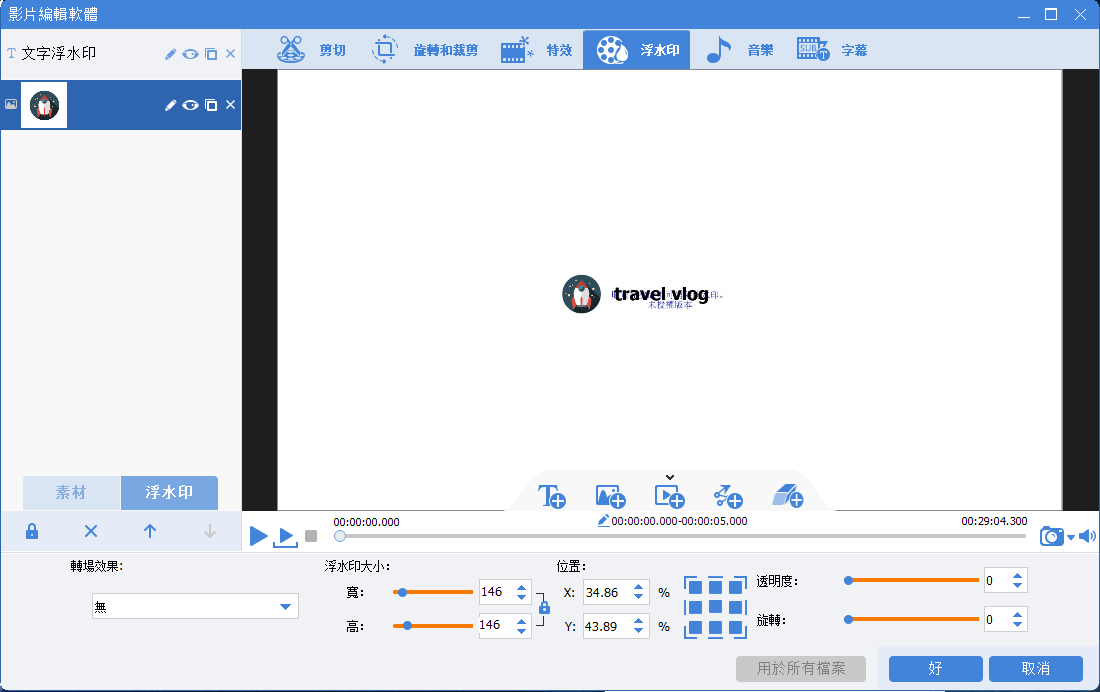
Task: Align watermark to bottom-left in position grid
Action: tap(694, 628)
